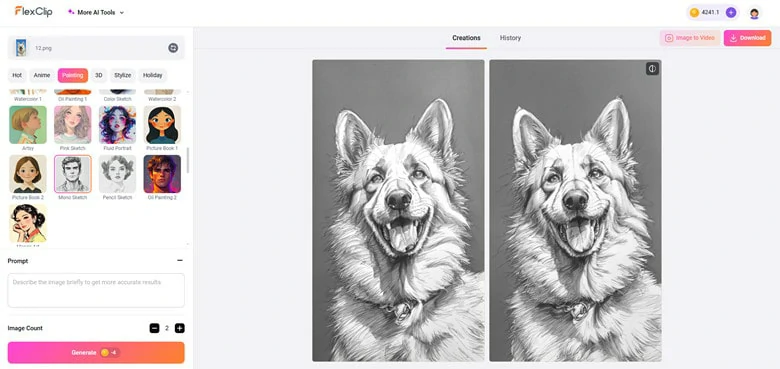Select the Hot category tab
Screen dimensions: 780x369
[x=17, y=75]
